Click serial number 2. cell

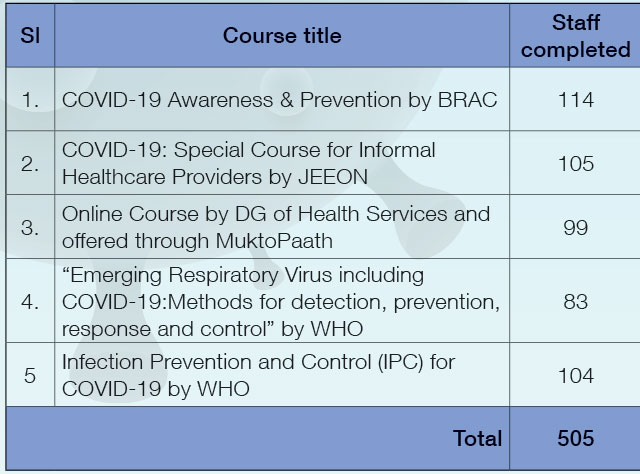[x=30, y=163]
